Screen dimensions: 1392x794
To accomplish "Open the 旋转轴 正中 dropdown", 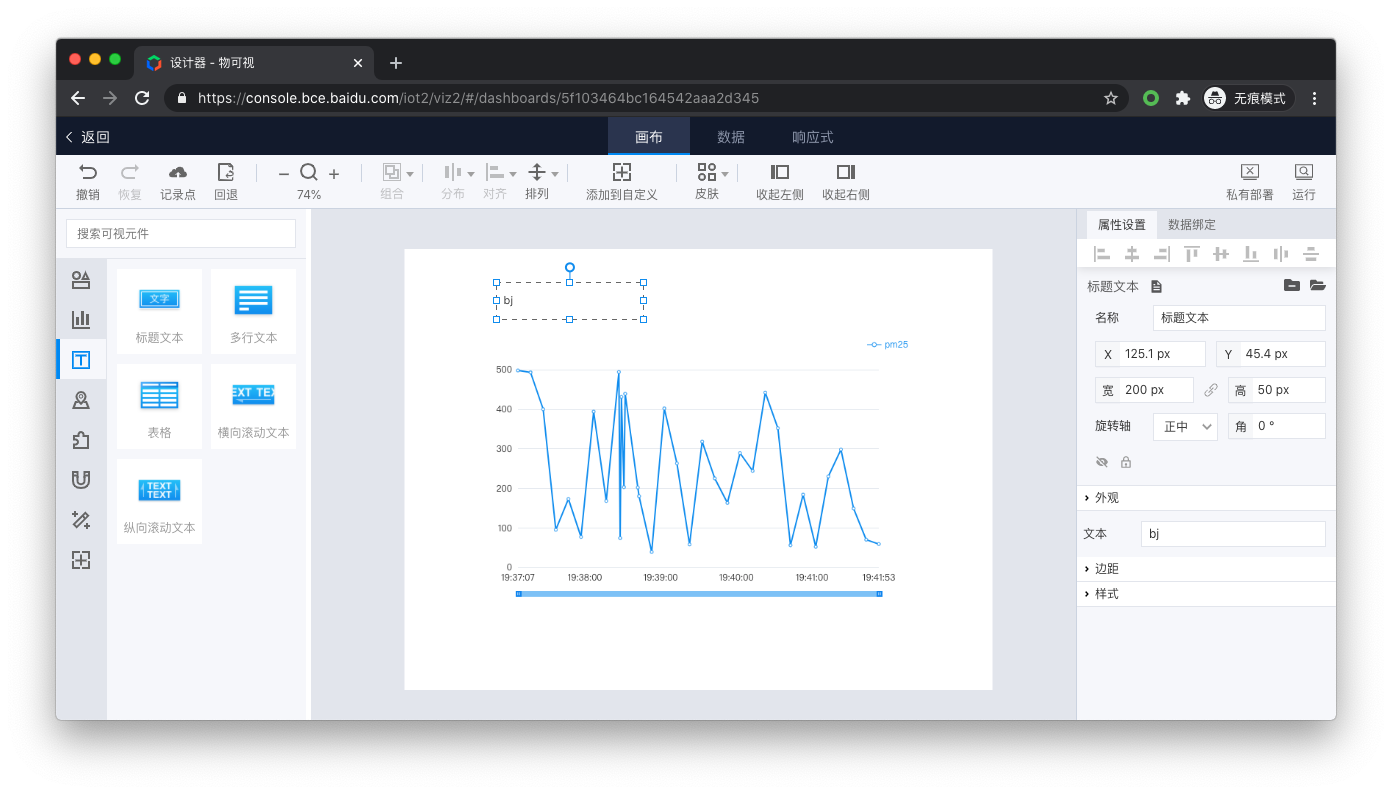I will (1185, 426).
